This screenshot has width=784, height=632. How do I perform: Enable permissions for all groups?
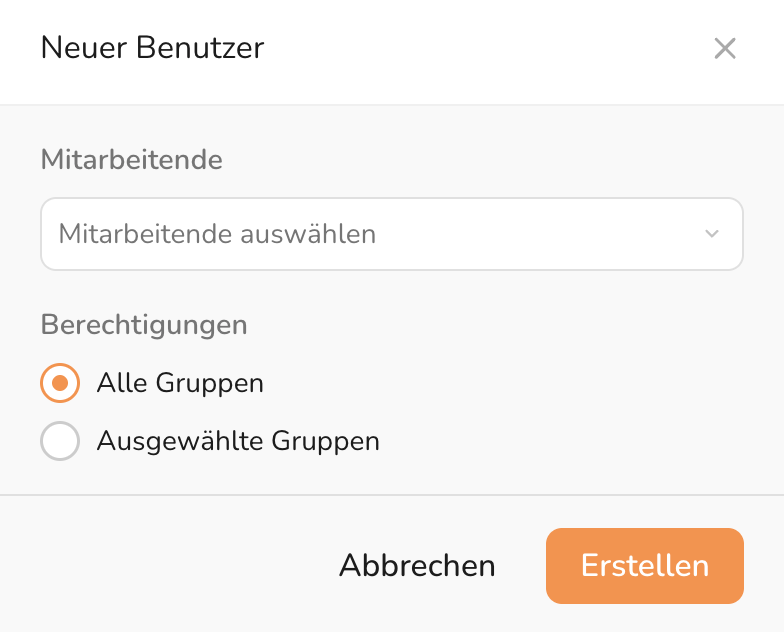coord(60,383)
